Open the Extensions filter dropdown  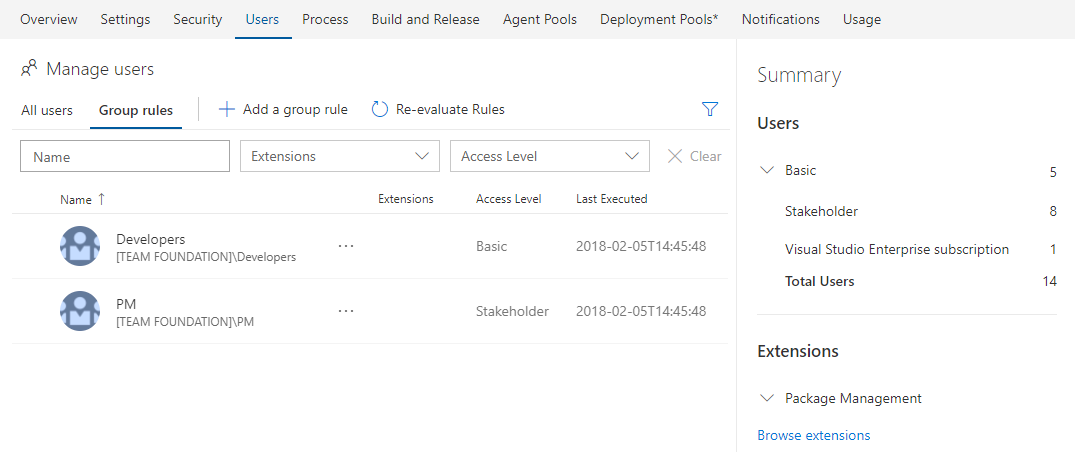[339, 156]
